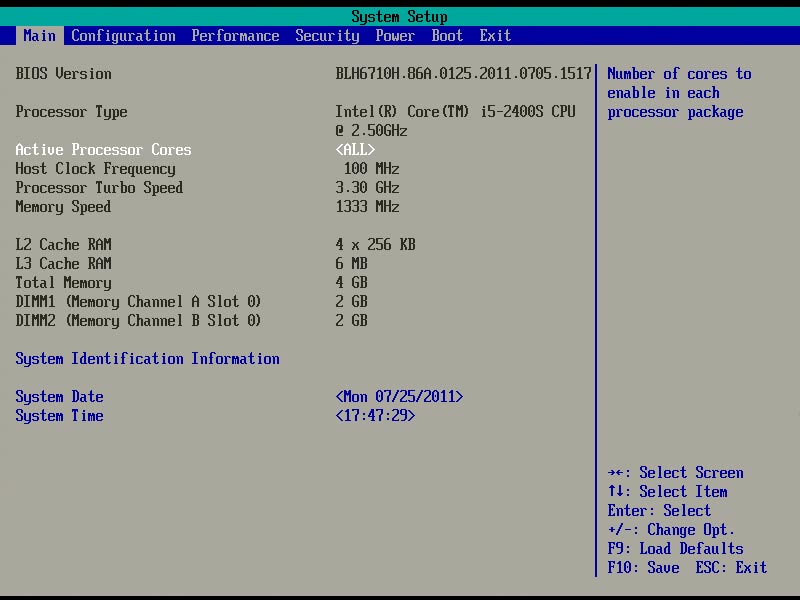Edit the system date value Mon 07/25/2011
This screenshot has width=800, height=600.
click(x=399, y=397)
